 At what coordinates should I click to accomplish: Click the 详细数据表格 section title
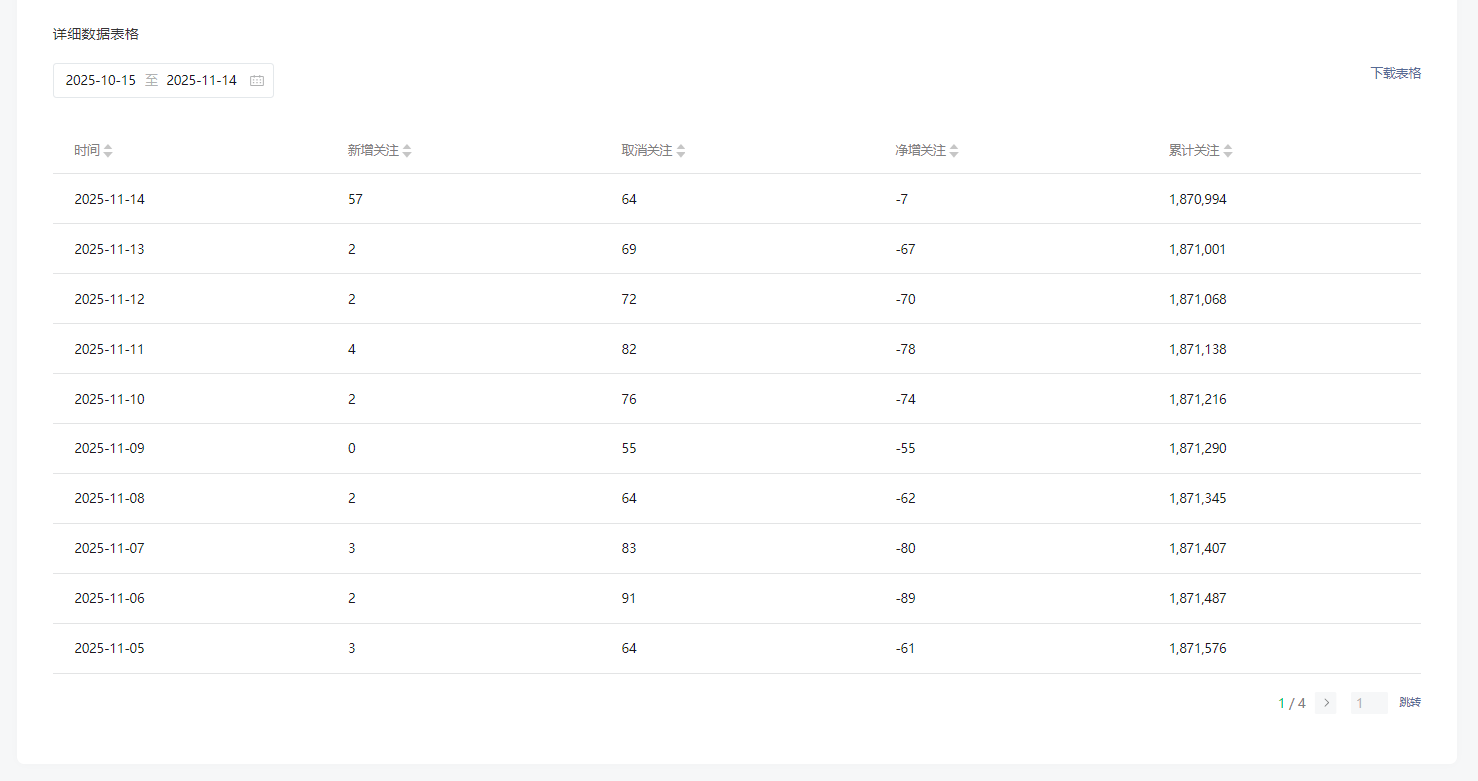(x=96, y=34)
